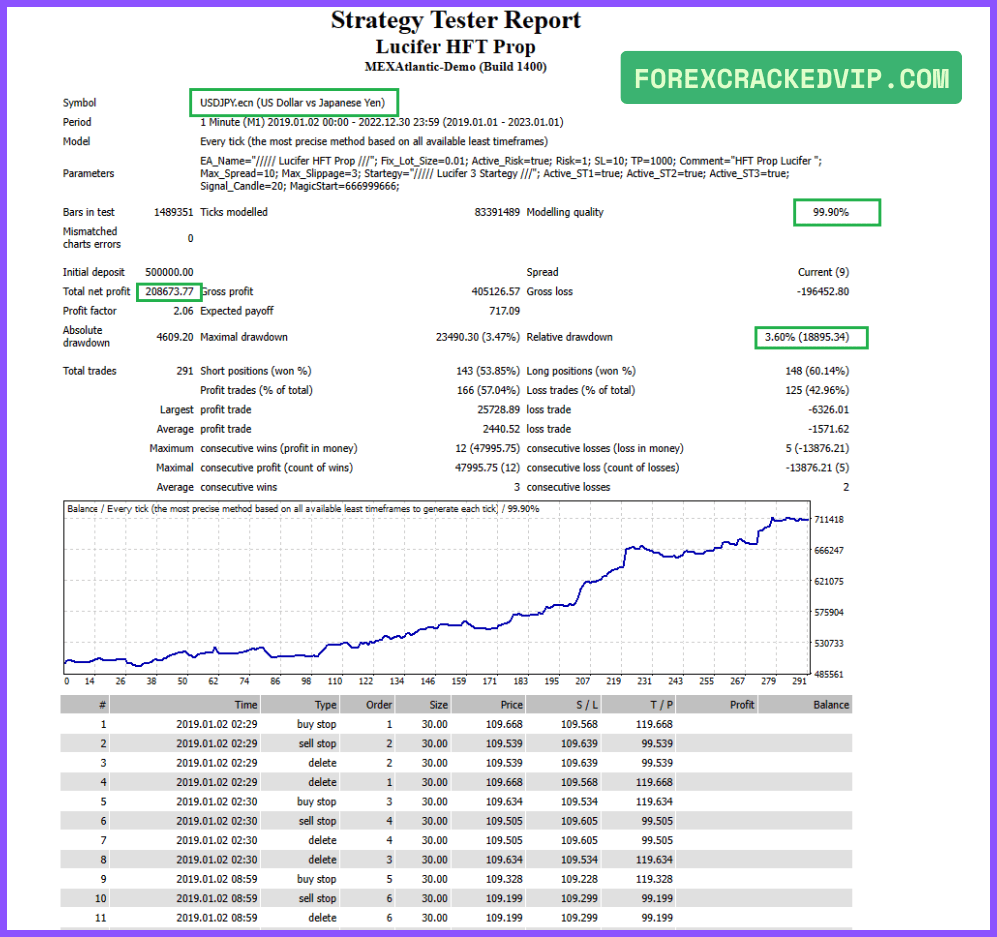Click total net profit 208673.77

pyautogui.click(x=169, y=292)
